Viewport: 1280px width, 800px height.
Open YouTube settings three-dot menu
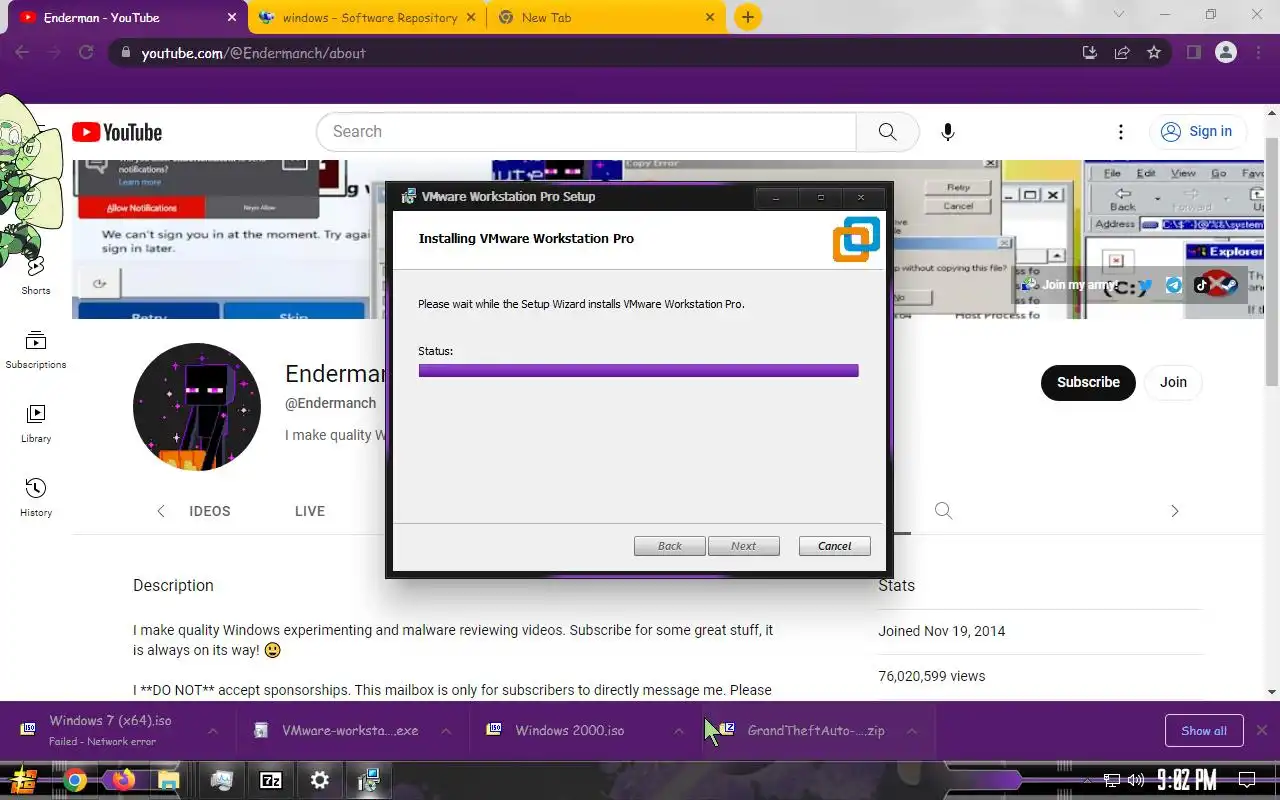[1120, 132]
